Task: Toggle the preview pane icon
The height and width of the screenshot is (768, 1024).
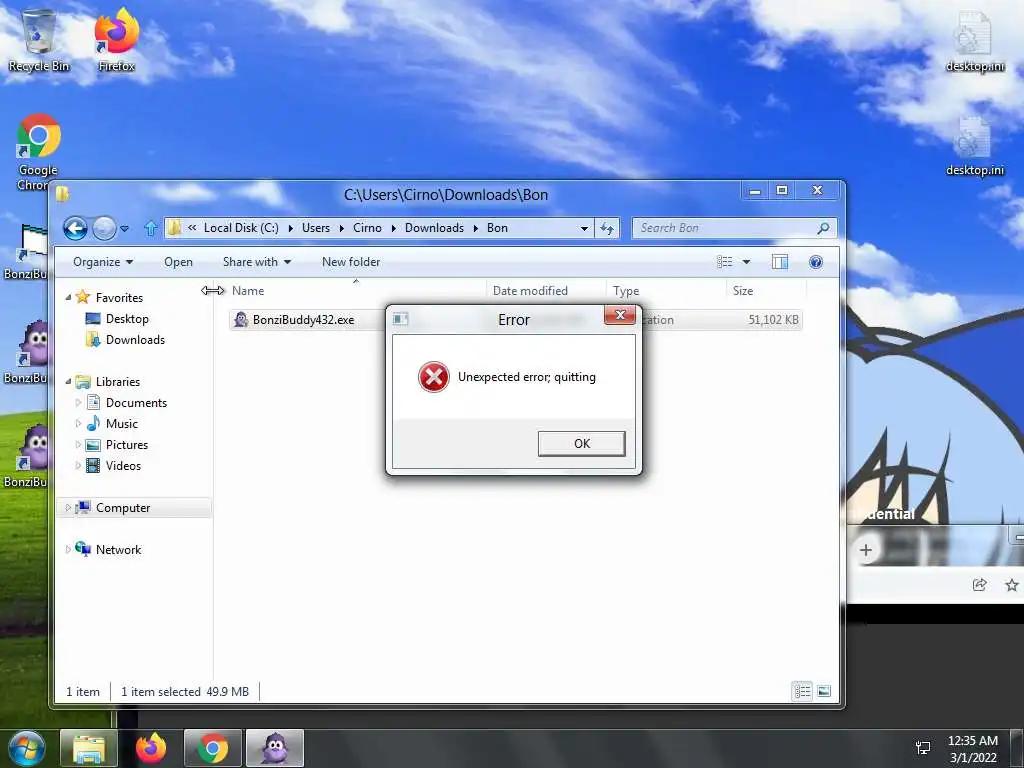Action: [780, 262]
